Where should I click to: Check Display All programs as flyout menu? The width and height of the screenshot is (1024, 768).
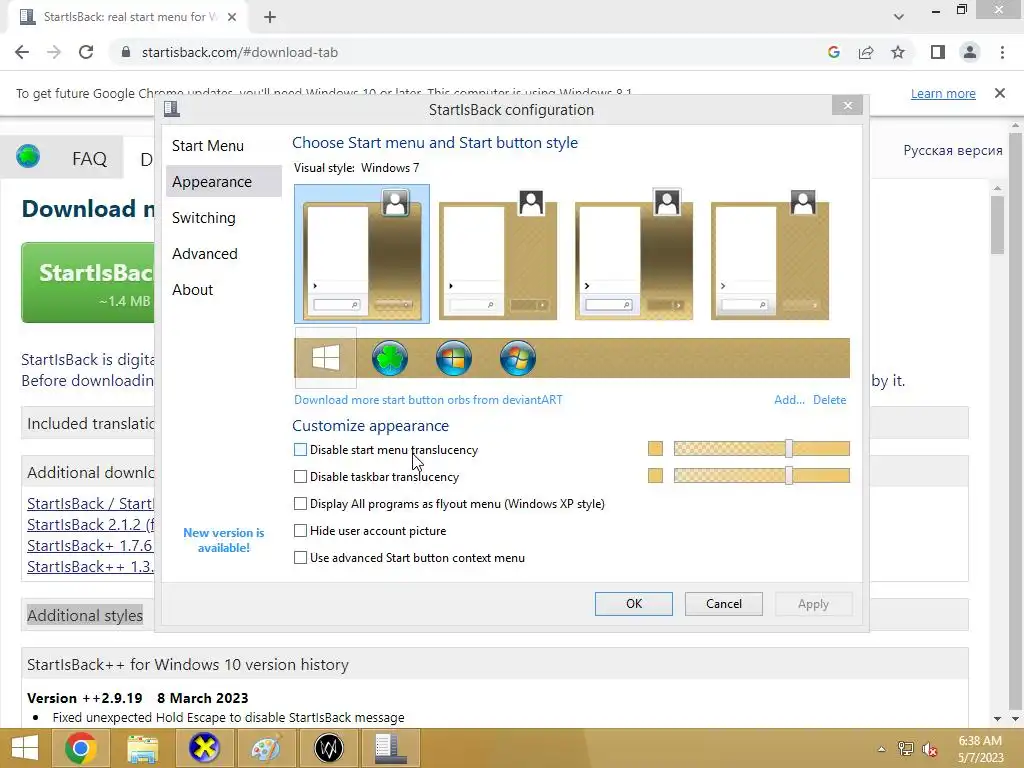(300, 504)
